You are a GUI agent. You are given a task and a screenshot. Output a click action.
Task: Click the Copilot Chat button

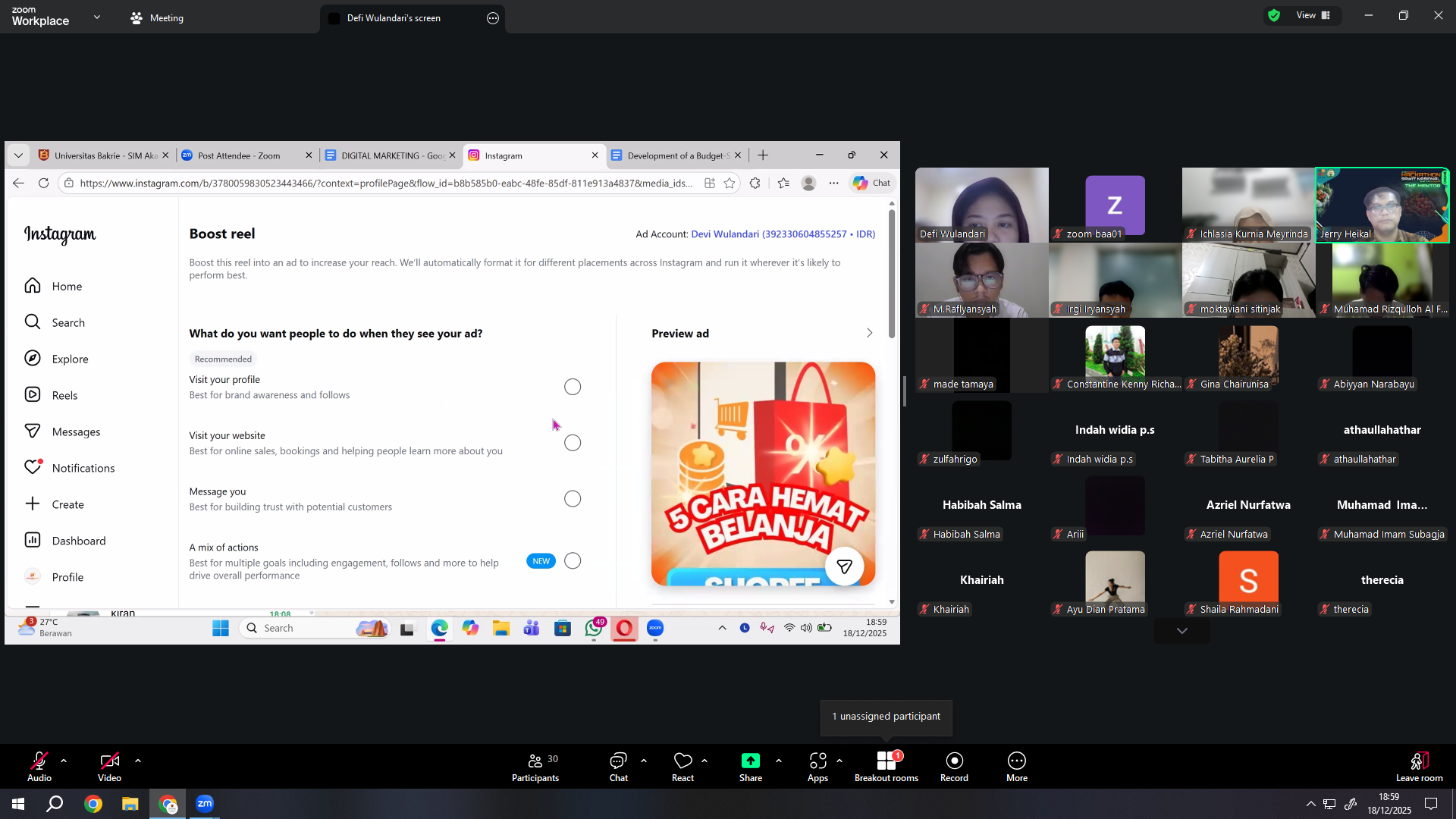(871, 183)
